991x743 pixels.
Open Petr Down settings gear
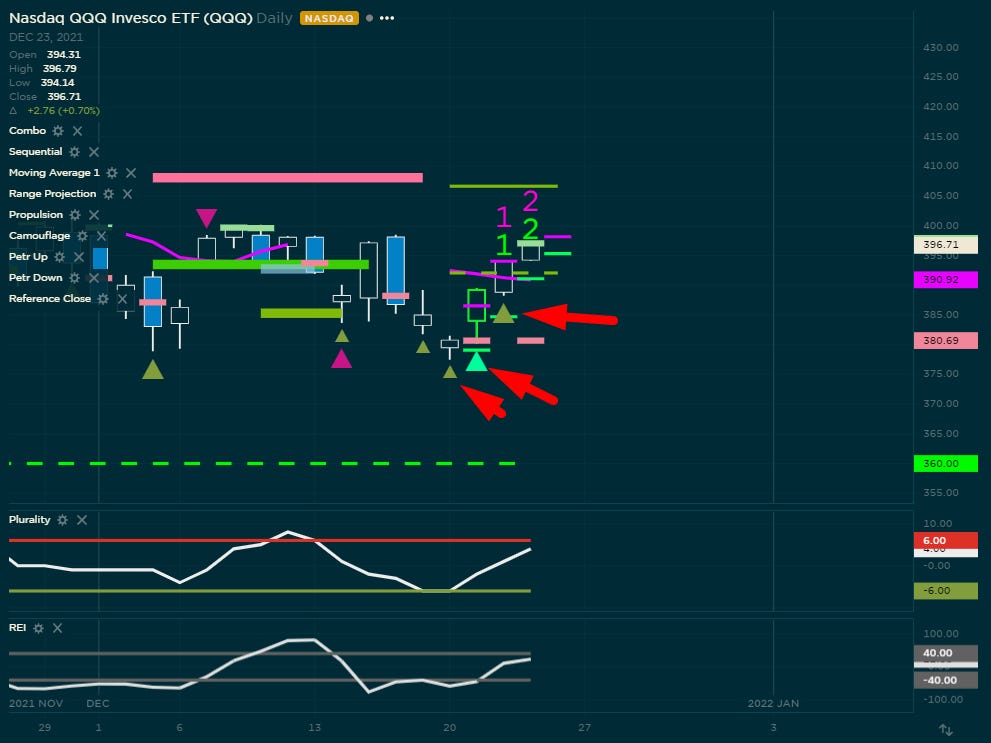pos(75,278)
